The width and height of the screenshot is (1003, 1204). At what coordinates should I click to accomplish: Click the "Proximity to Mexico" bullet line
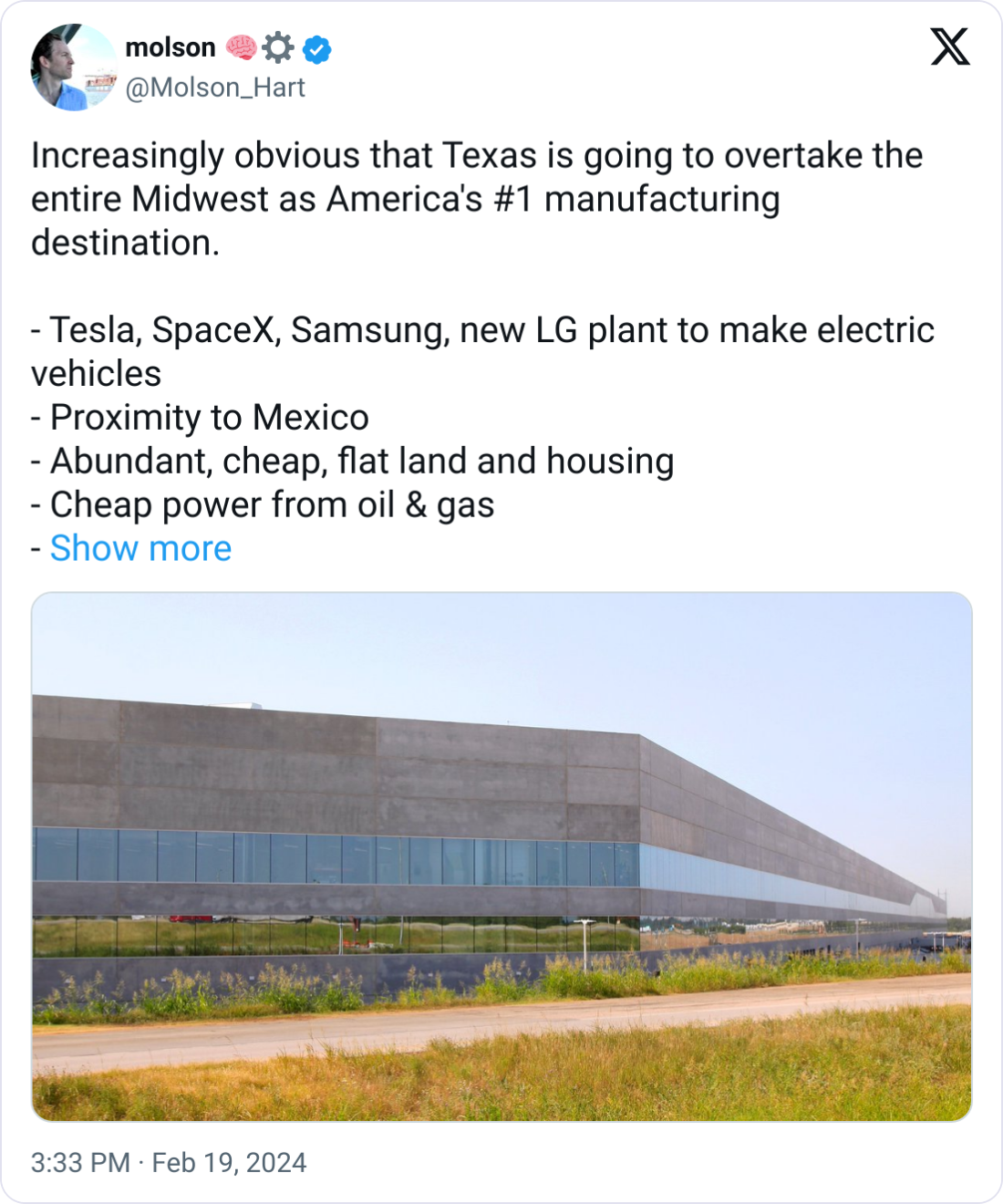point(209,418)
